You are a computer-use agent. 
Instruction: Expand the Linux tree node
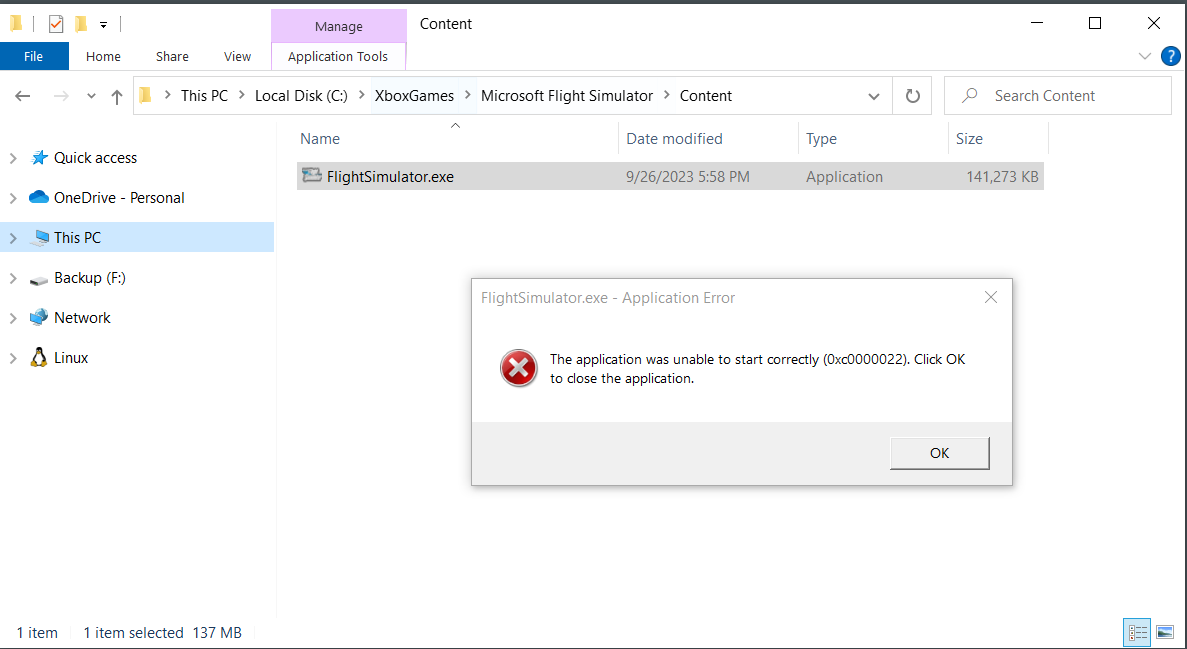pyautogui.click(x=13, y=358)
